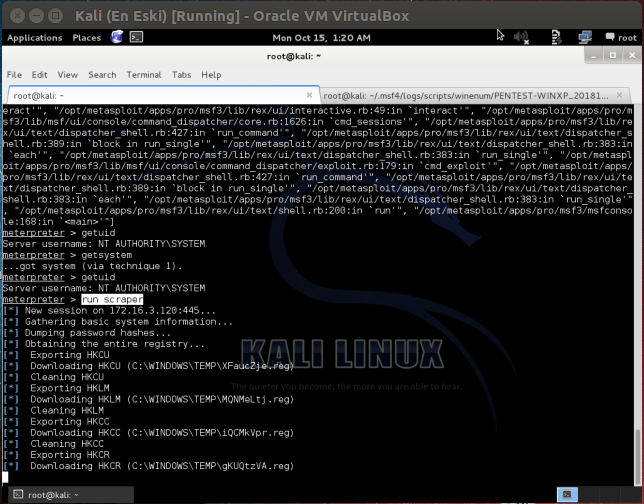Open the Terminal menu
This screenshot has width=644, height=504.
tap(144, 75)
